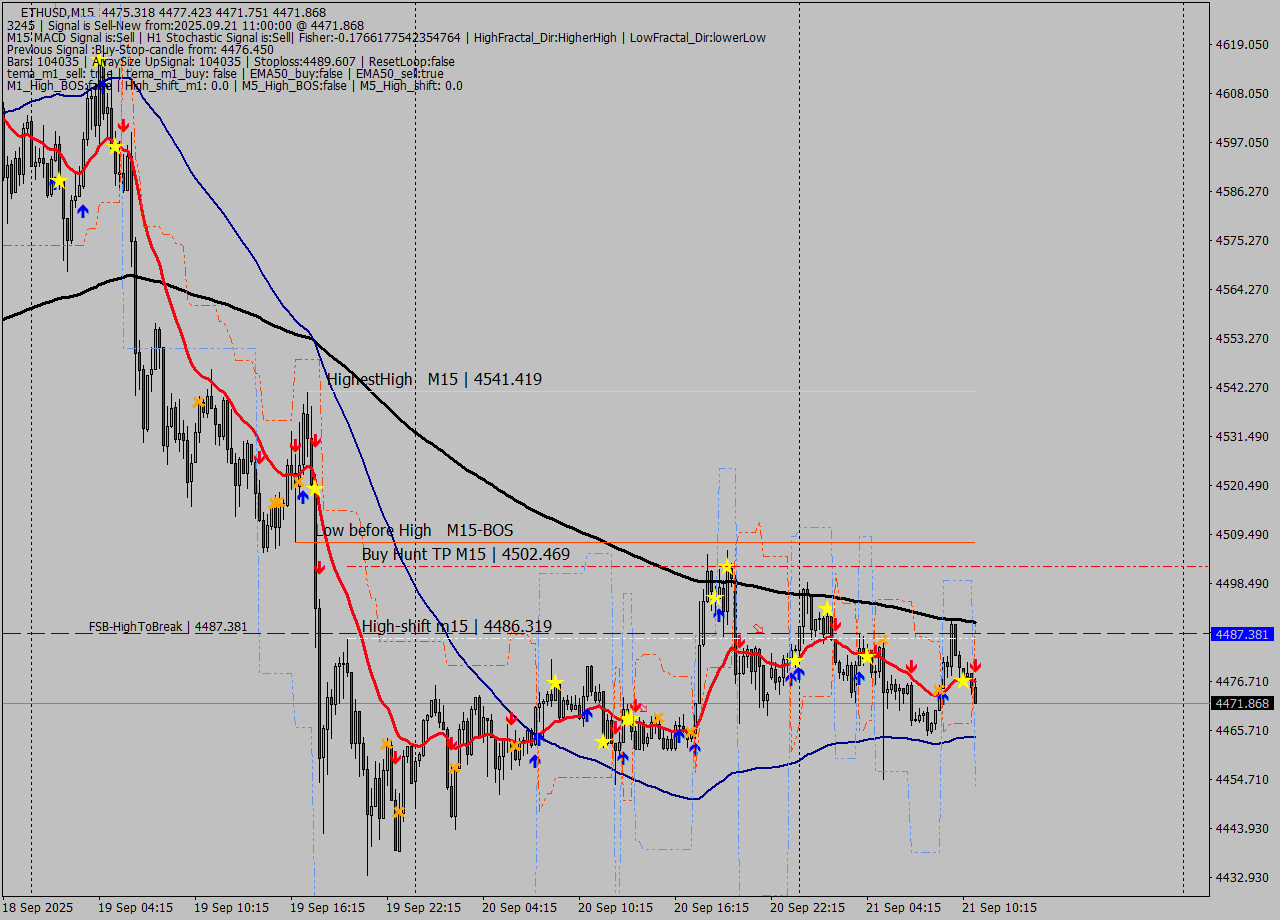Click the blue up arrow below the 18 Sep candles
Image resolution: width=1280 pixels, height=920 pixels.
coord(83,212)
